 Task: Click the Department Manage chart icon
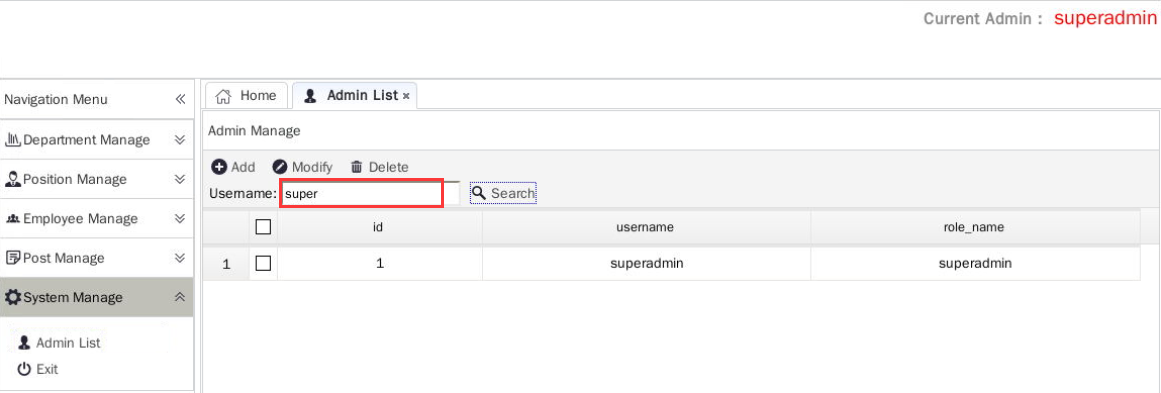pyautogui.click(x=13, y=139)
